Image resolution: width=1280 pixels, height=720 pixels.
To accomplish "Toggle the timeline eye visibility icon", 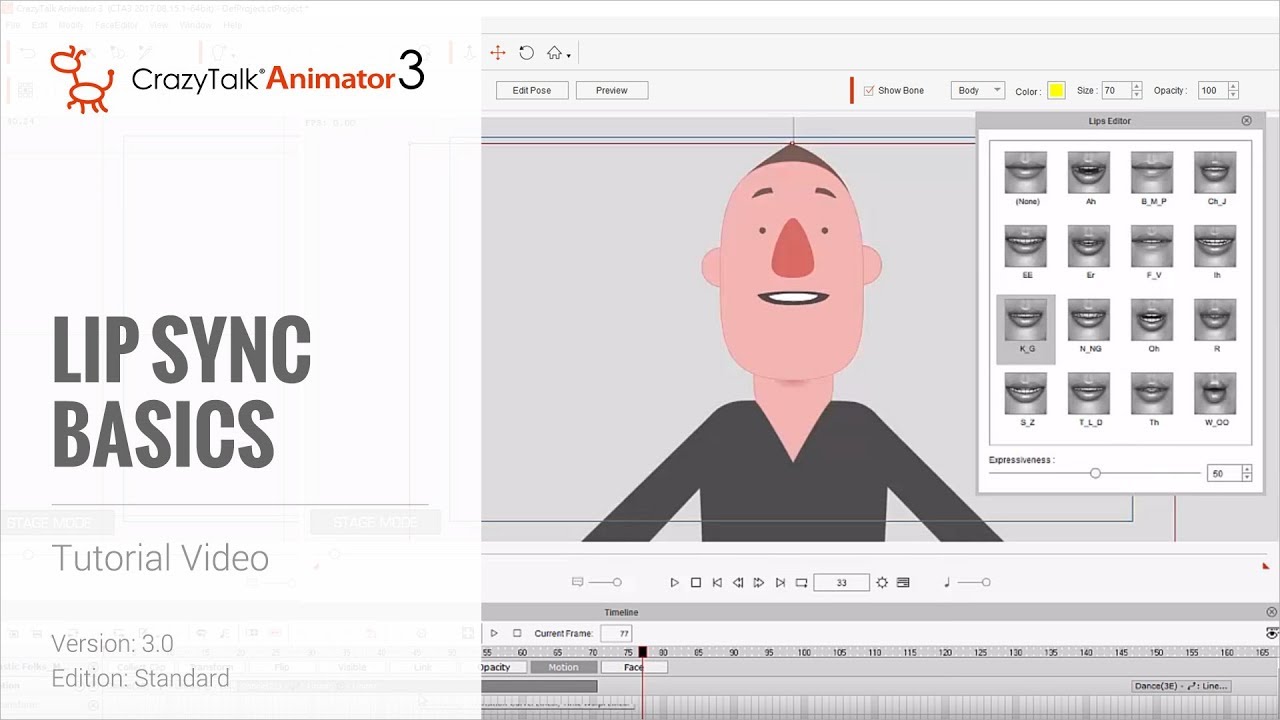I will coord(1272,633).
